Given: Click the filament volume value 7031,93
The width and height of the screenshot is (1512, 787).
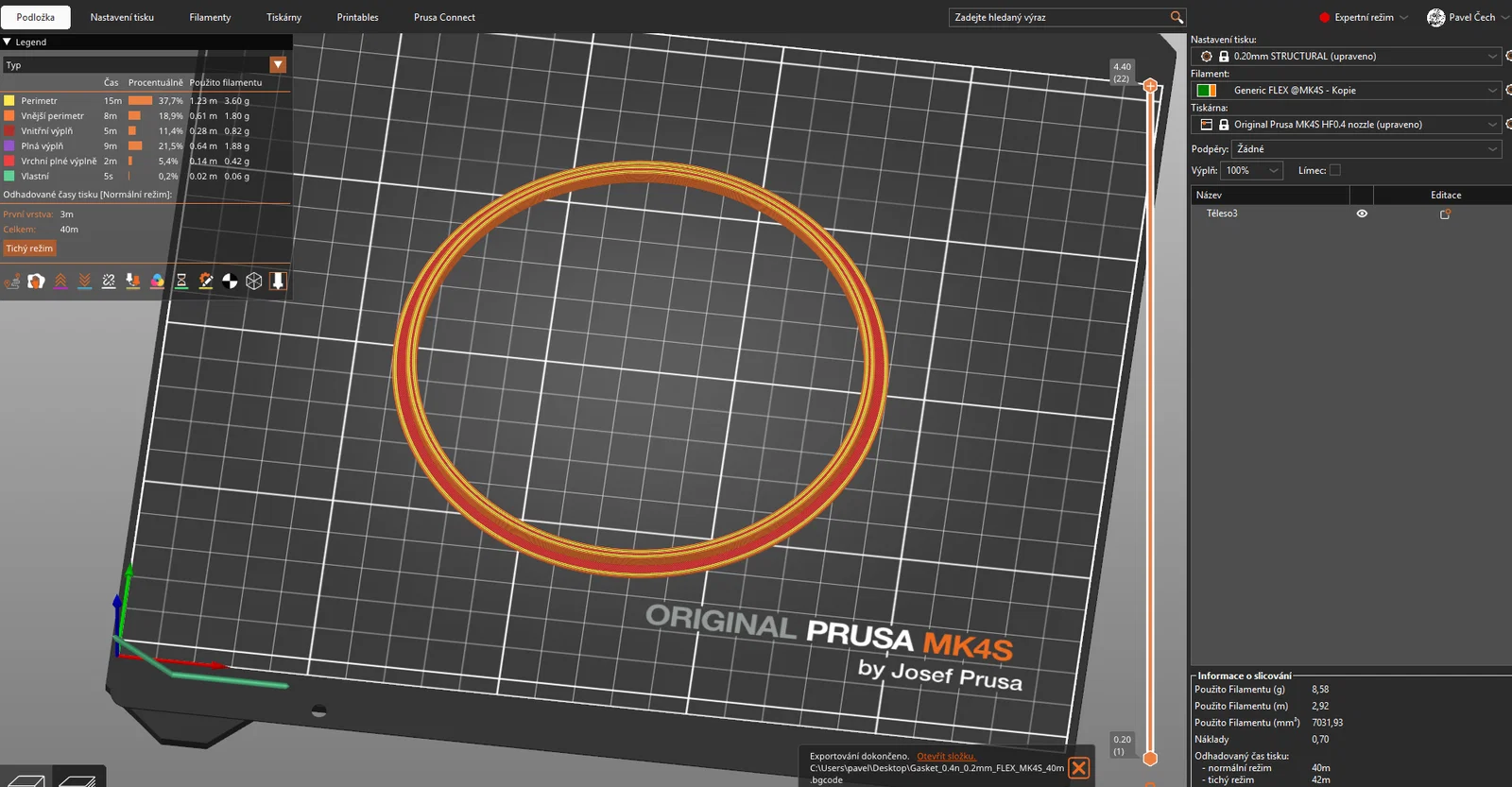Looking at the screenshot, I should click(x=1328, y=723).
